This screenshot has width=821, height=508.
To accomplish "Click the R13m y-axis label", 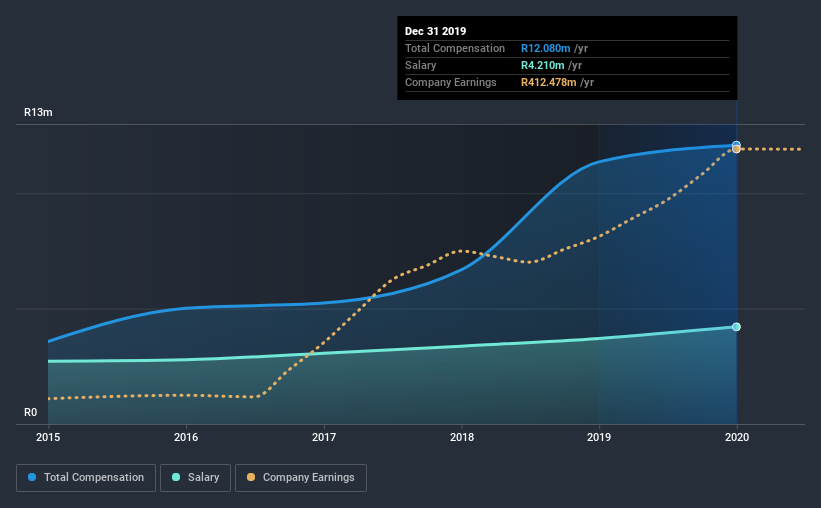I will (x=38, y=112).
